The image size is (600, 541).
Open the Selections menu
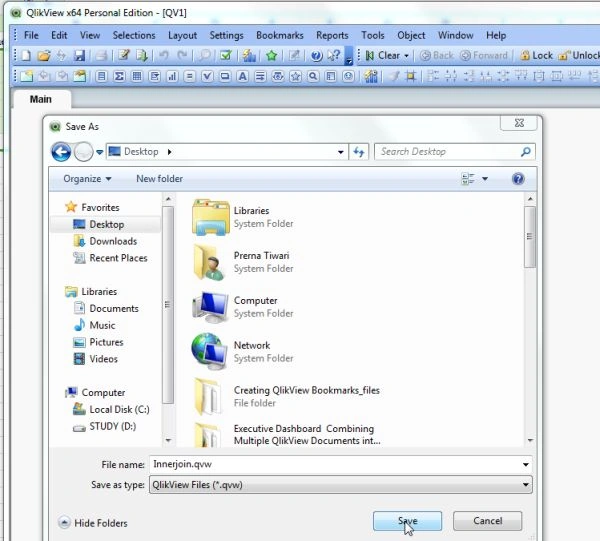(x=134, y=35)
